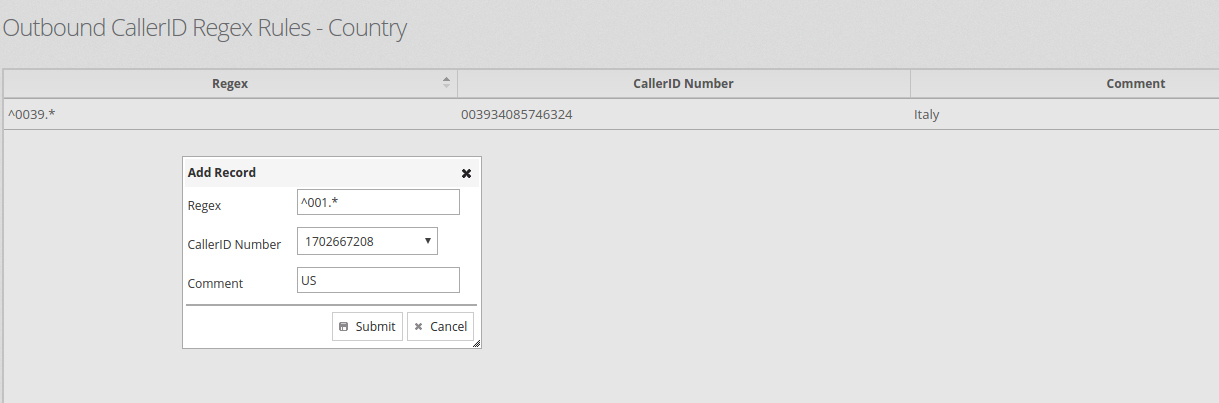Click the Comment label in the dialog
The width and height of the screenshot is (1219, 403).
[x=215, y=283]
